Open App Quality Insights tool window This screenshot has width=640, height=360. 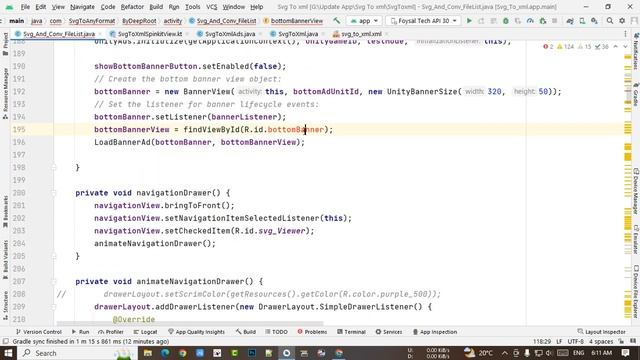196,332
